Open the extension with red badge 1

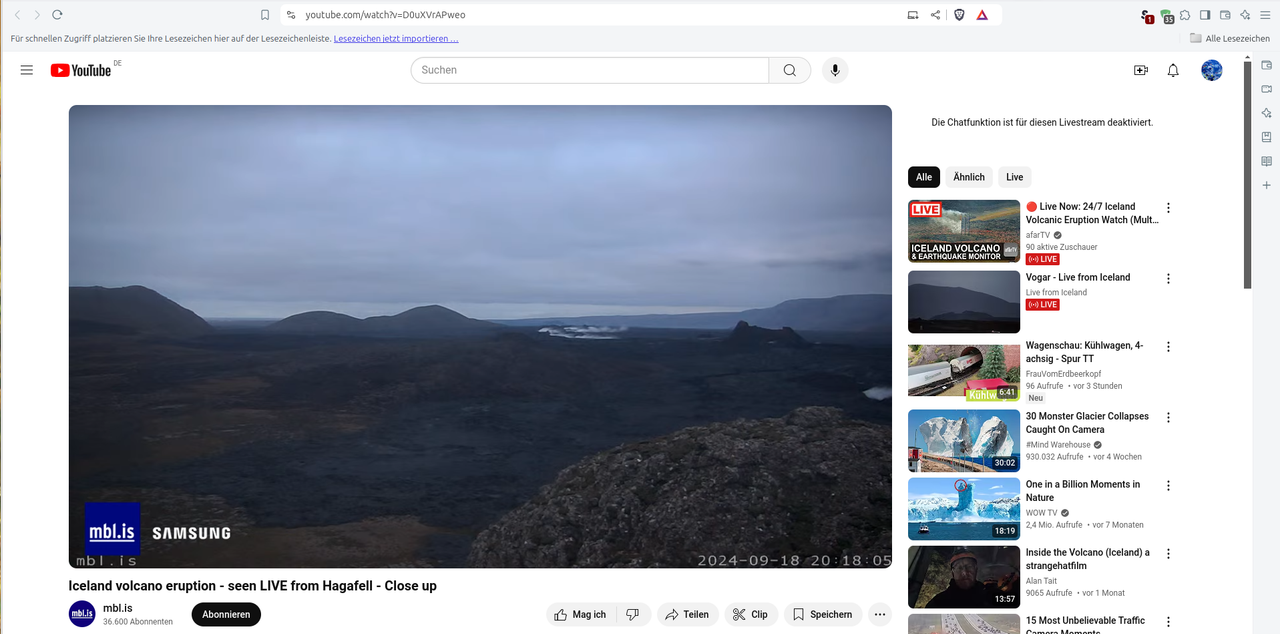pos(1147,16)
